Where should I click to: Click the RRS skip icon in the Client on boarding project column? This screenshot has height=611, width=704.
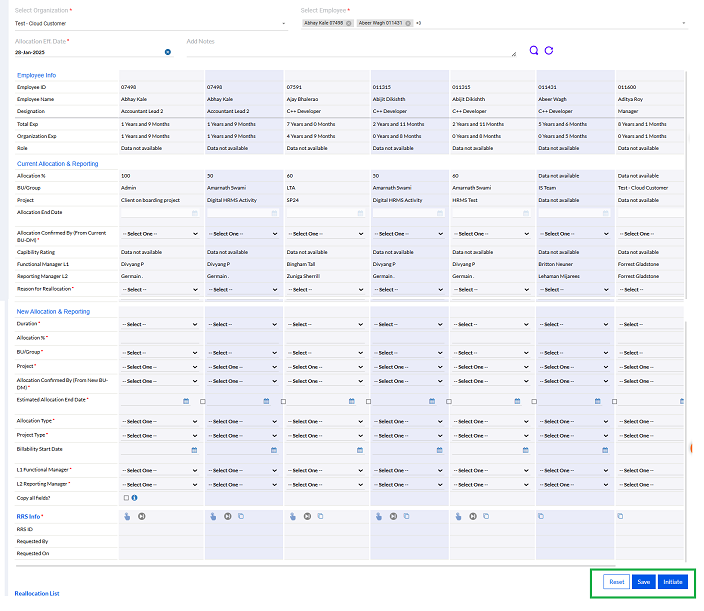[141, 517]
